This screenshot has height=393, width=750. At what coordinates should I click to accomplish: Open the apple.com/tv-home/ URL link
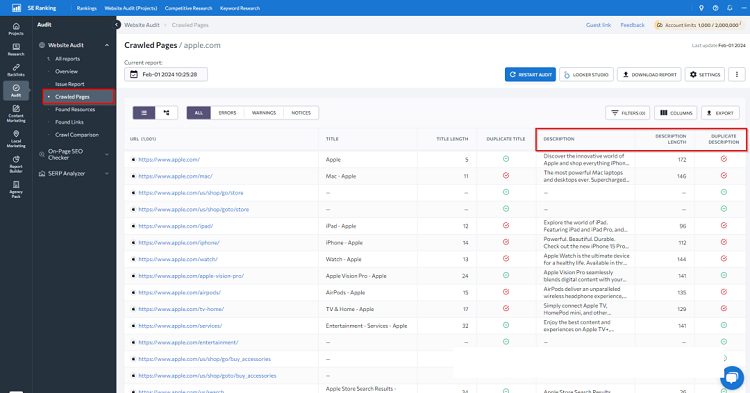tap(181, 309)
